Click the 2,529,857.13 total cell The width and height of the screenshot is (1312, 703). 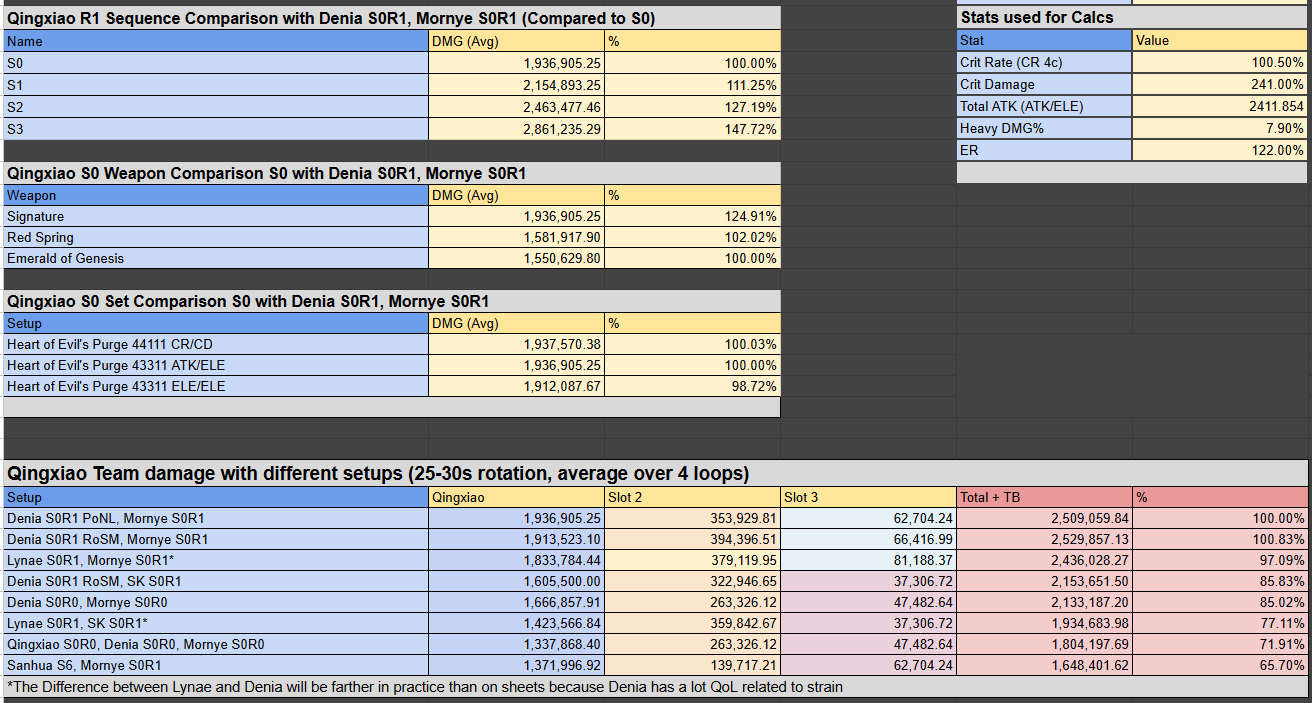[x=1045, y=539]
